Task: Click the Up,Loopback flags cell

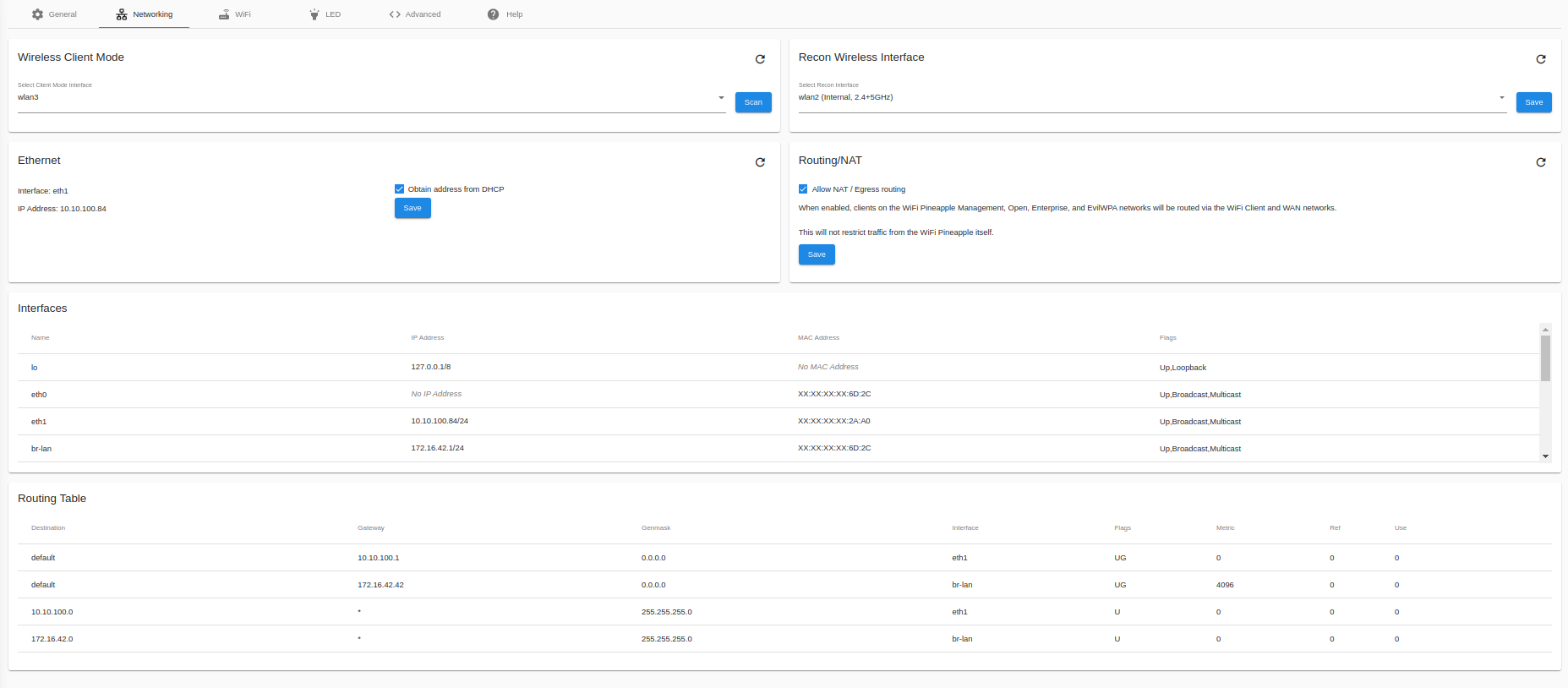Action: click(x=1183, y=368)
